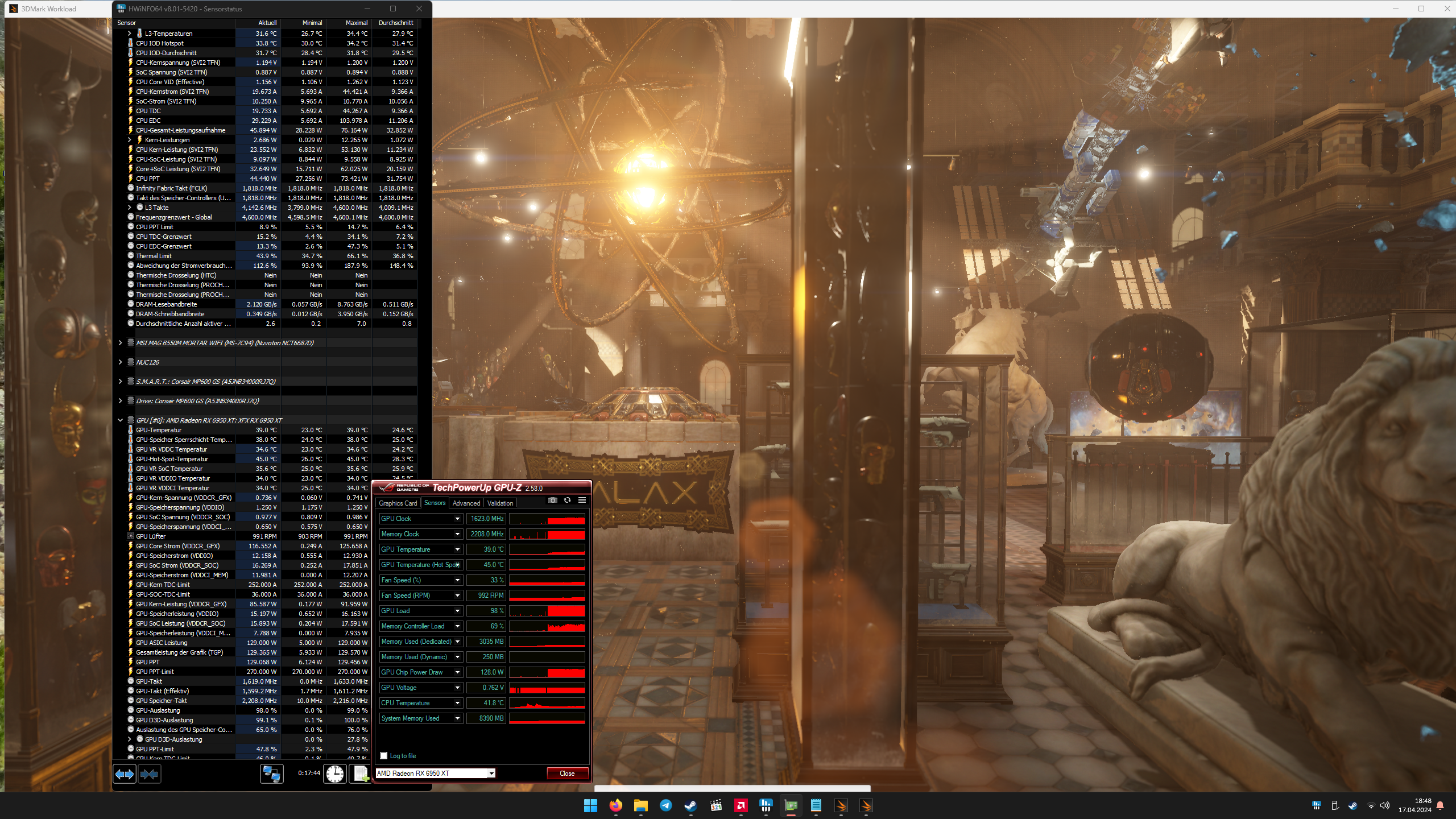The height and width of the screenshot is (819, 1456).
Task: Expand MSI MAG B550M MORTAR WIFI group
Action: pyautogui.click(x=120, y=343)
